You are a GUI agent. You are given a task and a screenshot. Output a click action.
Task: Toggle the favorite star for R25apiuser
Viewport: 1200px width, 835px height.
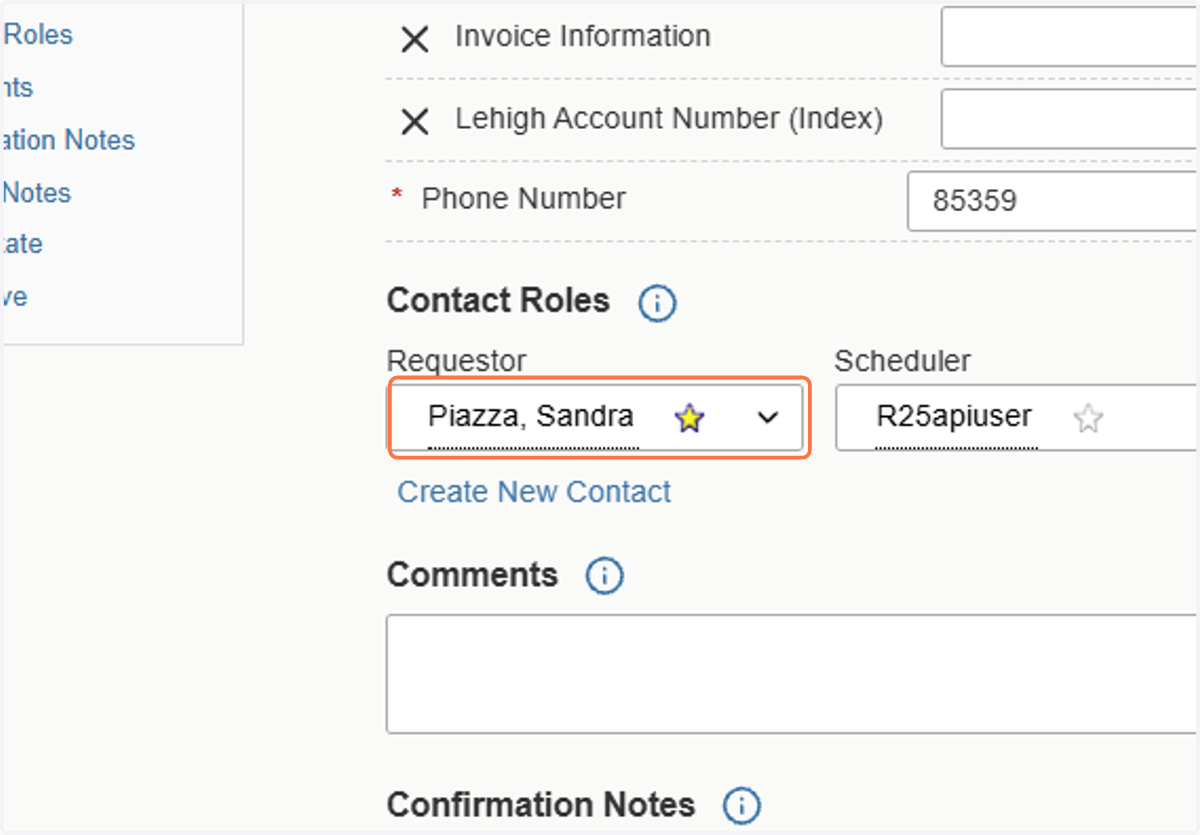[x=1088, y=418]
